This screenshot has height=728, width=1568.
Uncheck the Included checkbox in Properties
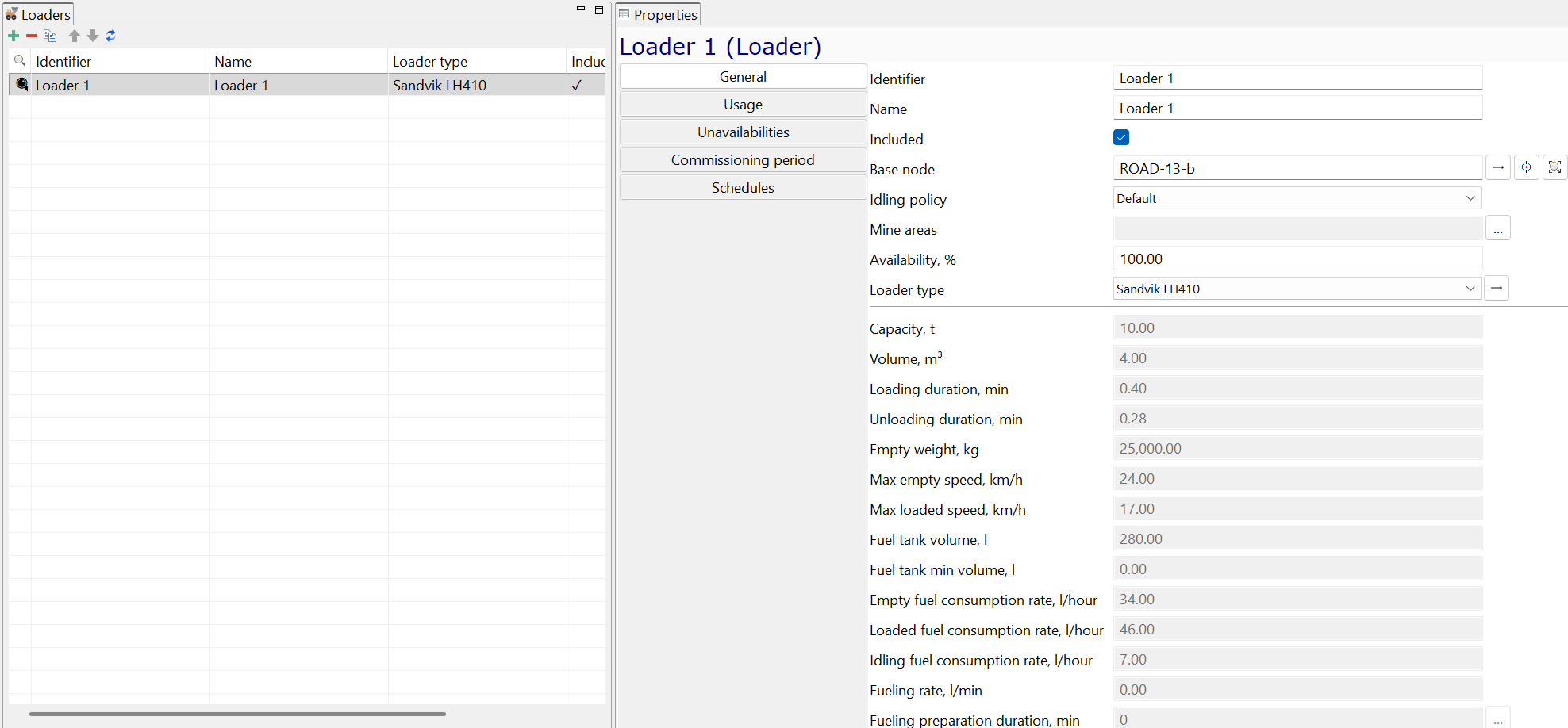tap(1121, 138)
